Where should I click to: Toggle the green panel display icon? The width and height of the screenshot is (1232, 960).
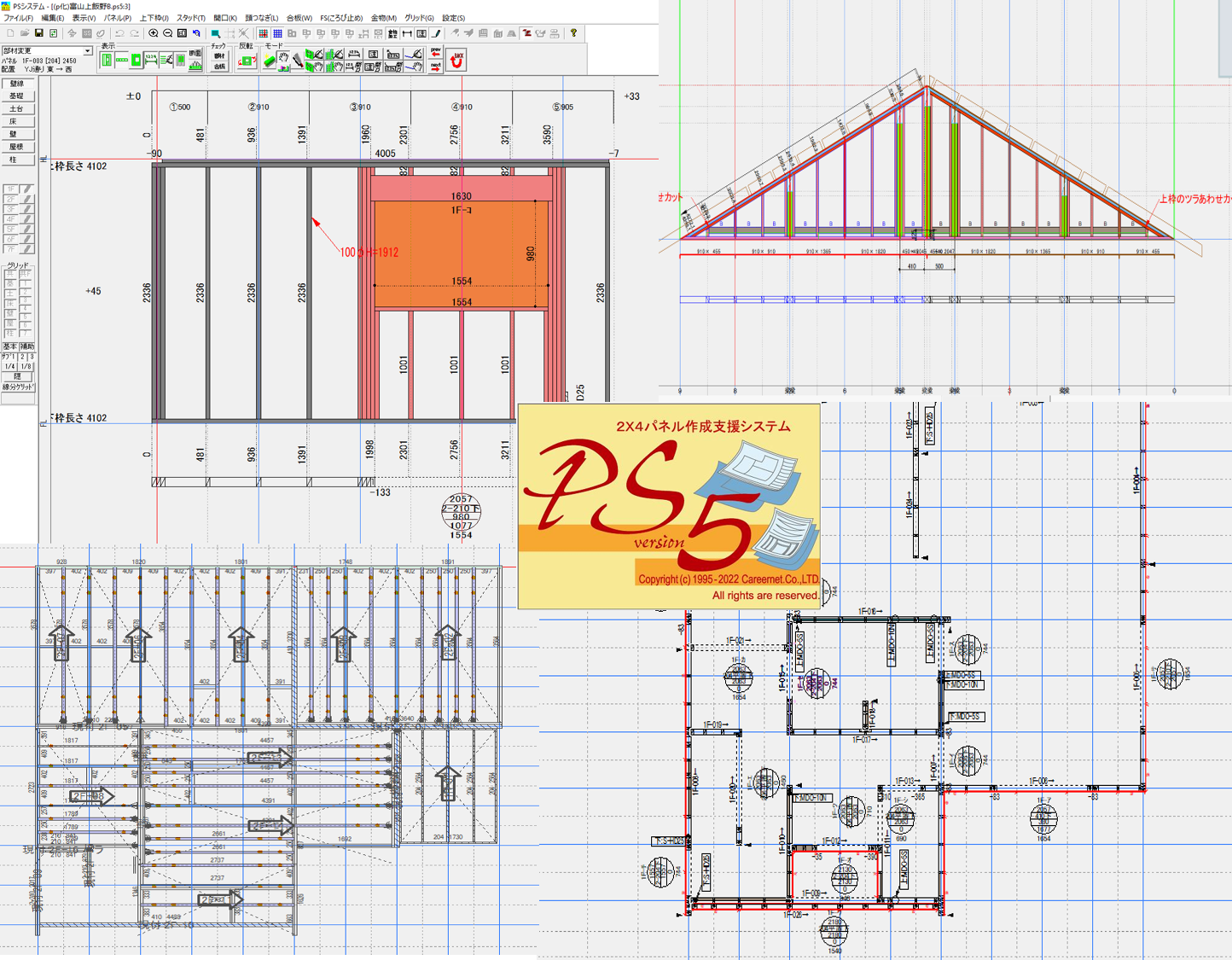click(x=107, y=60)
